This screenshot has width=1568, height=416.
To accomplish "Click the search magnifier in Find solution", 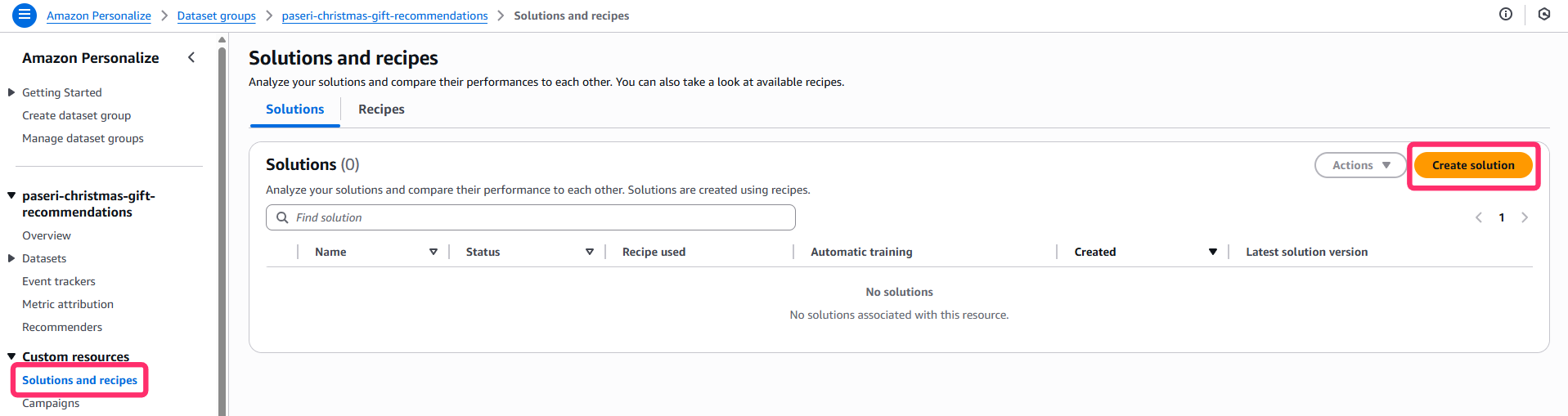I will 282,217.
